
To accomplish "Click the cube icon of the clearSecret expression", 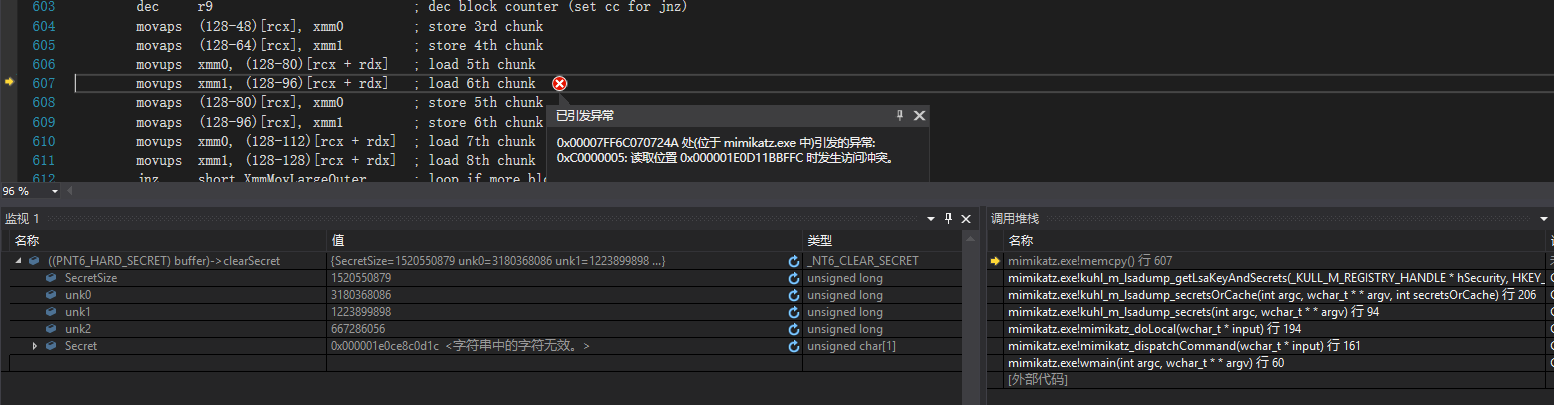I will pyautogui.click(x=34, y=261).
